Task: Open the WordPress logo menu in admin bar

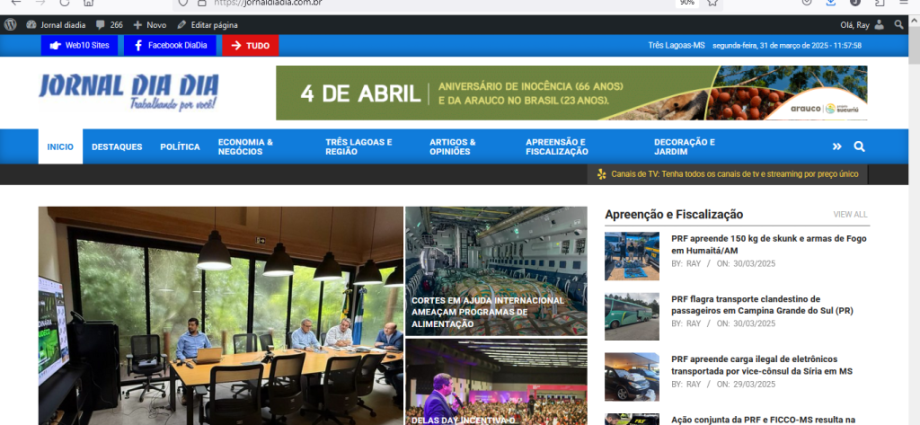Action: pyautogui.click(x=10, y=25)
